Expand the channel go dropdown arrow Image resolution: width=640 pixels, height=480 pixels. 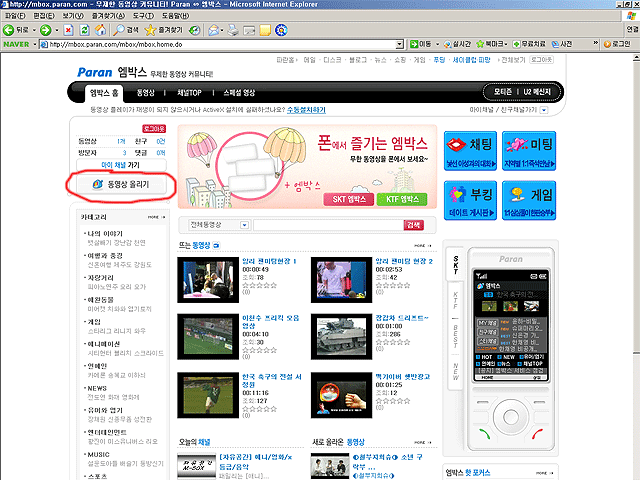[544, 110]
